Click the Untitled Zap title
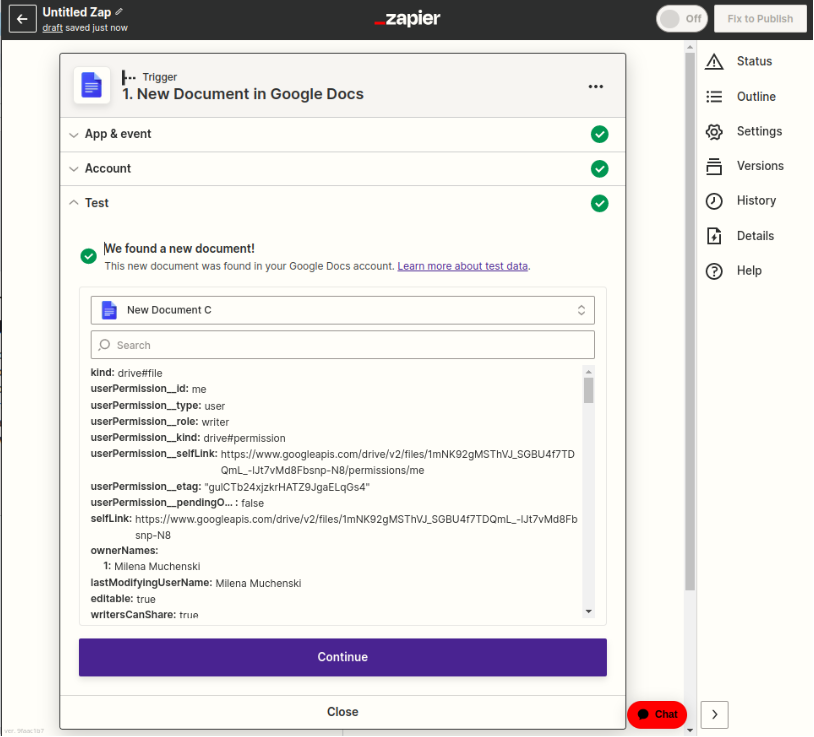Image resolution: width=814 pixels, height=737 pixels. point(77,12)
